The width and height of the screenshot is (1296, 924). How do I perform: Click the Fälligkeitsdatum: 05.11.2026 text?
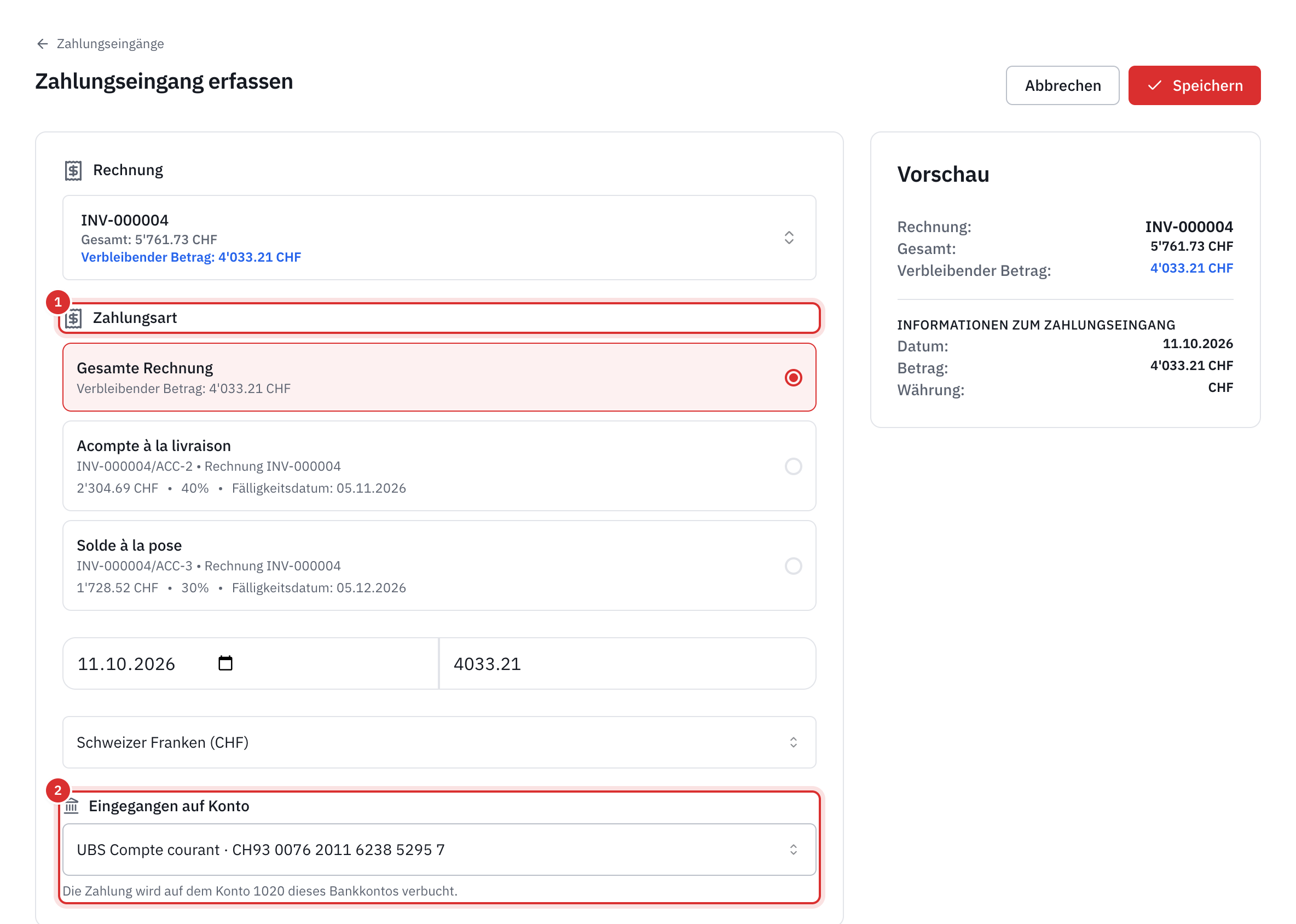[x=319, y=488]
